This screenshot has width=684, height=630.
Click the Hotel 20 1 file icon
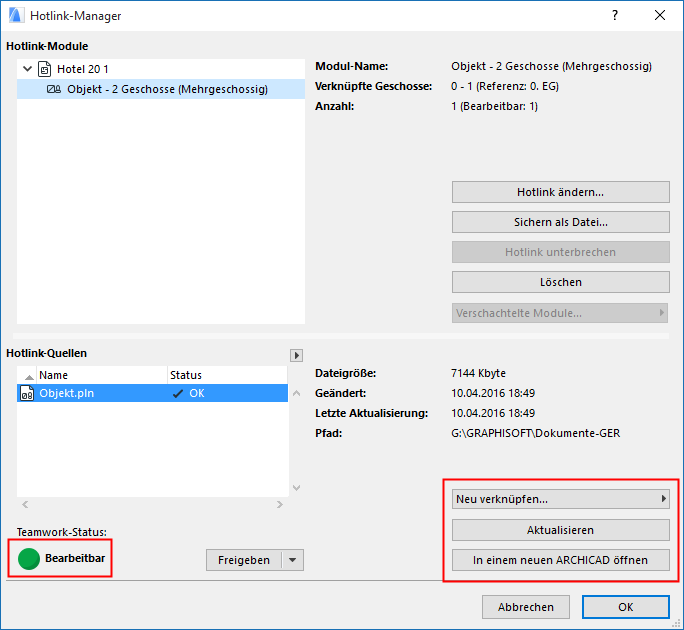44,69
